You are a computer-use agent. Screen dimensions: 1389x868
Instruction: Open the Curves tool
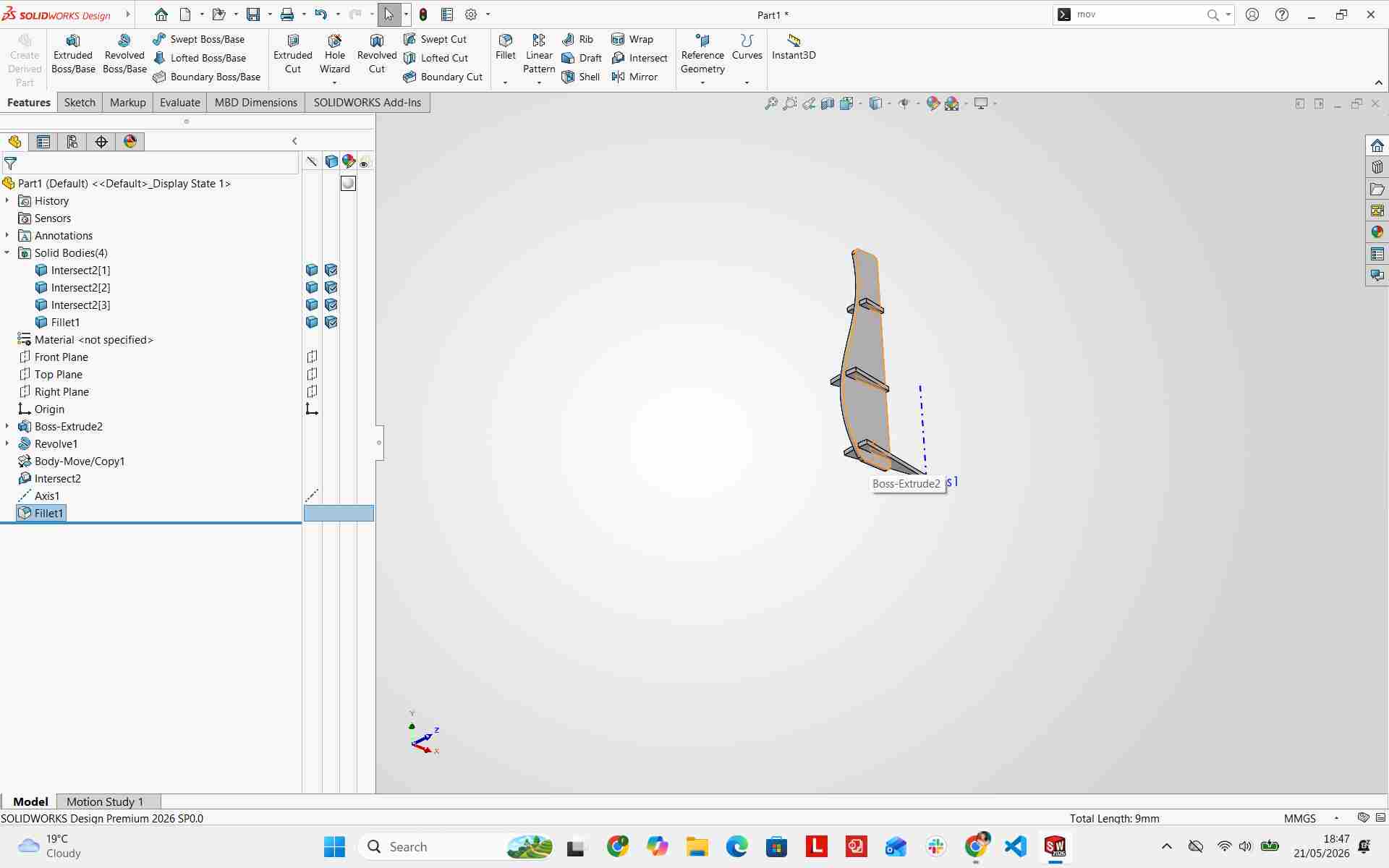[x=747, y=47]
